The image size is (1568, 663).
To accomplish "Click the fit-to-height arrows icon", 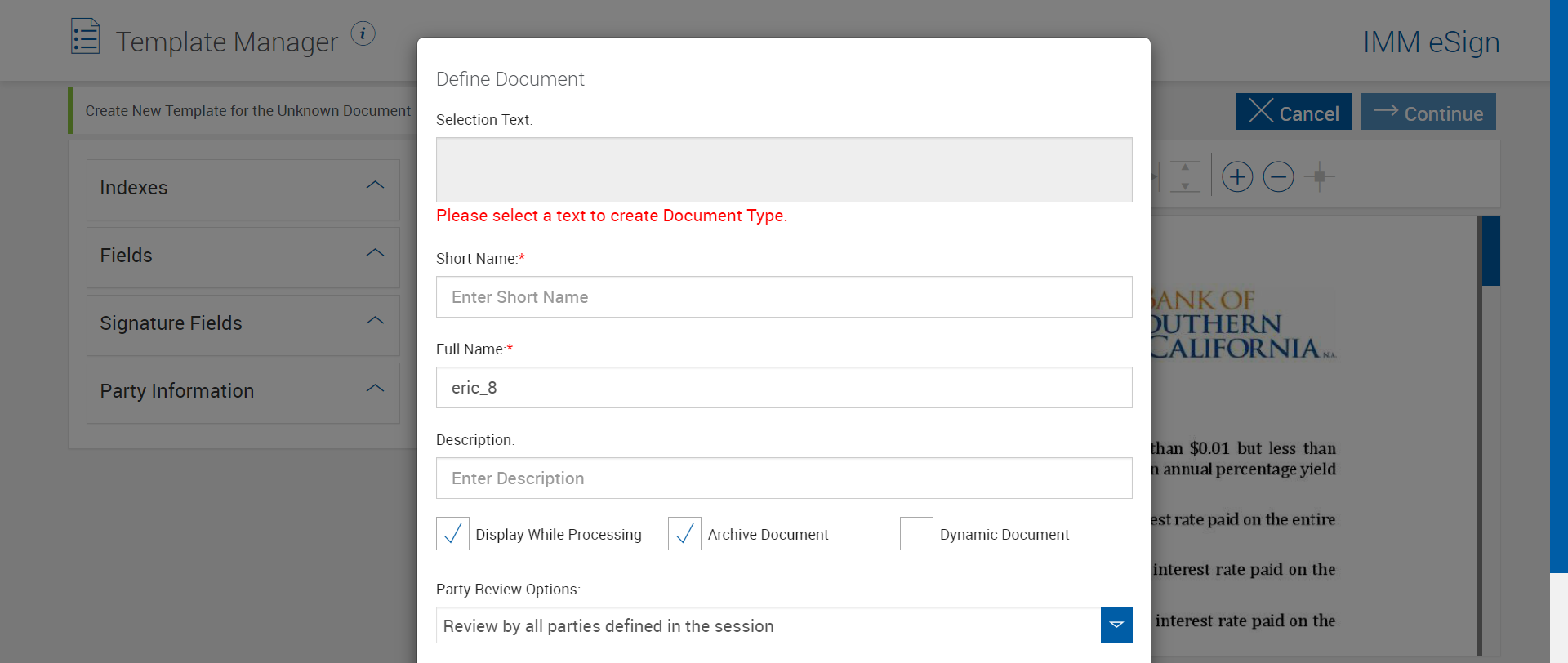I will coord(1185,176).
